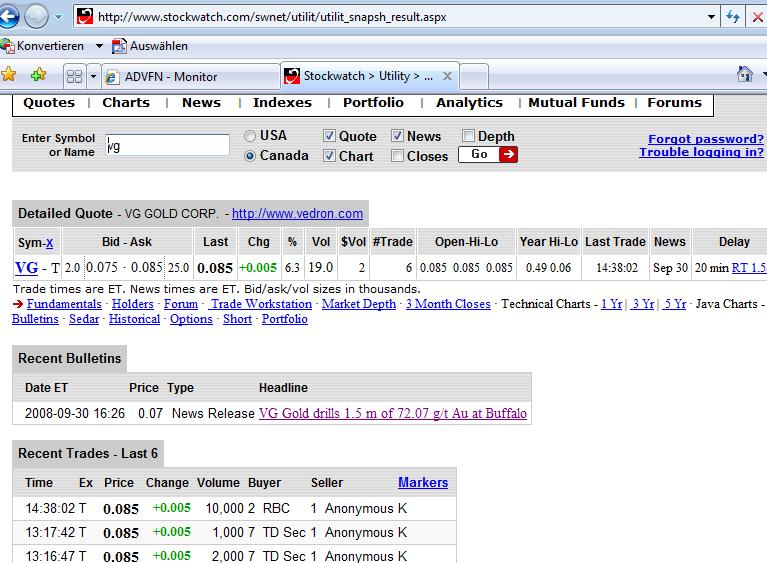Select the USA radio button
The image size is (767, 563).
point(250,136)
